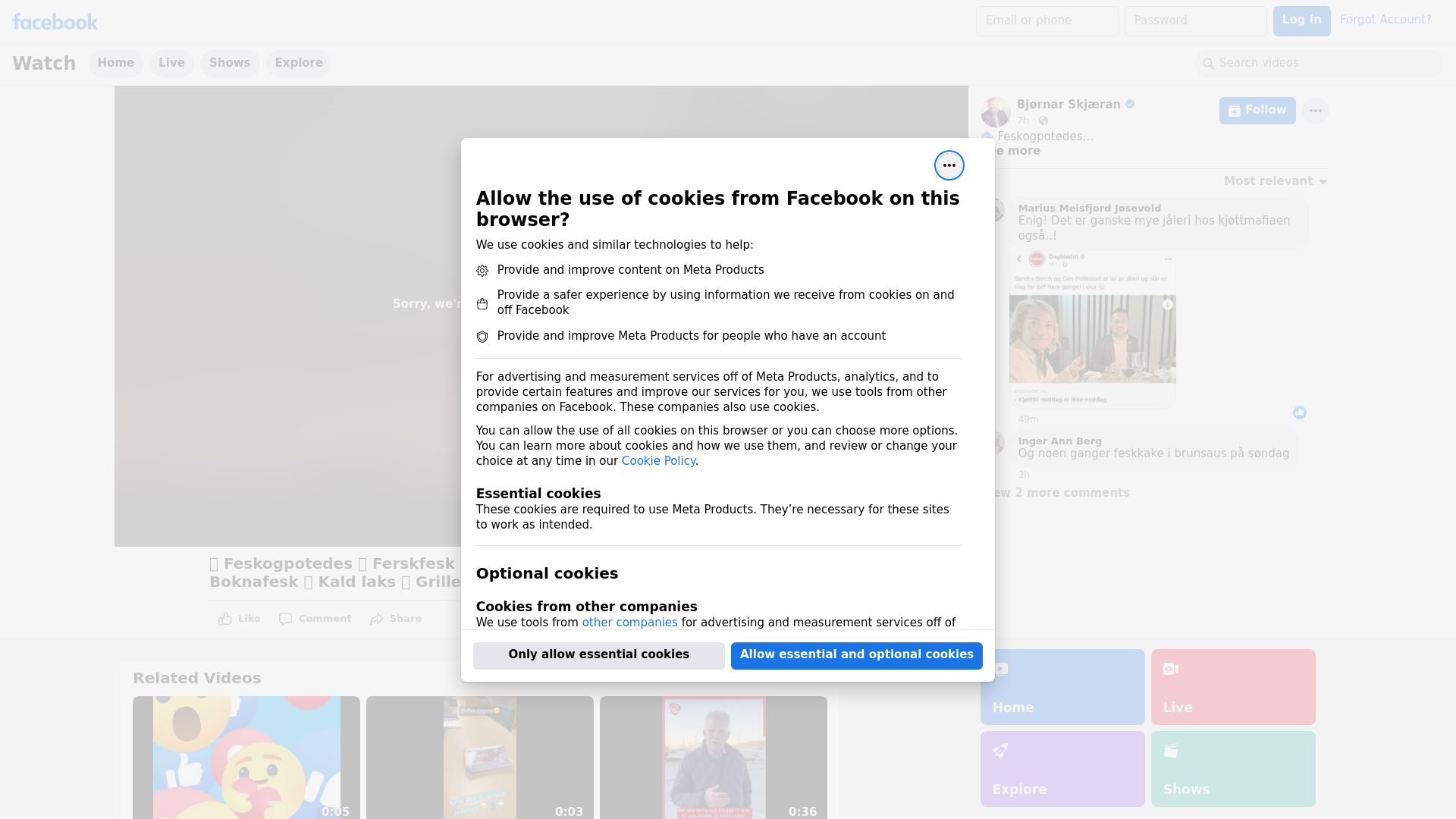The image size is (1456, 819).
Task: Click the 7h post timestamp
Action: click(x=1023, y=121)
